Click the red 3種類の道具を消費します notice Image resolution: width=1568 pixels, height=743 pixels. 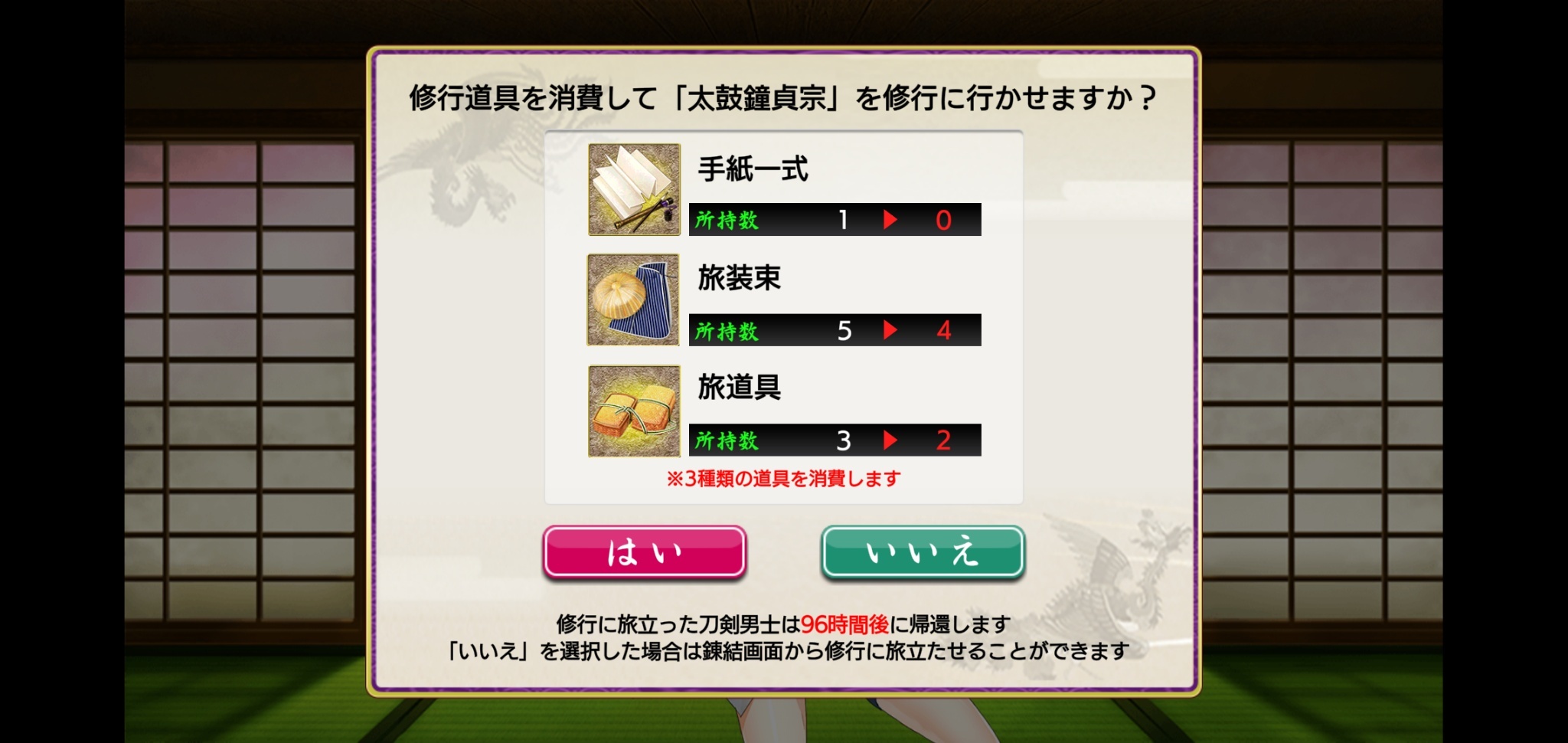[783, 479]
